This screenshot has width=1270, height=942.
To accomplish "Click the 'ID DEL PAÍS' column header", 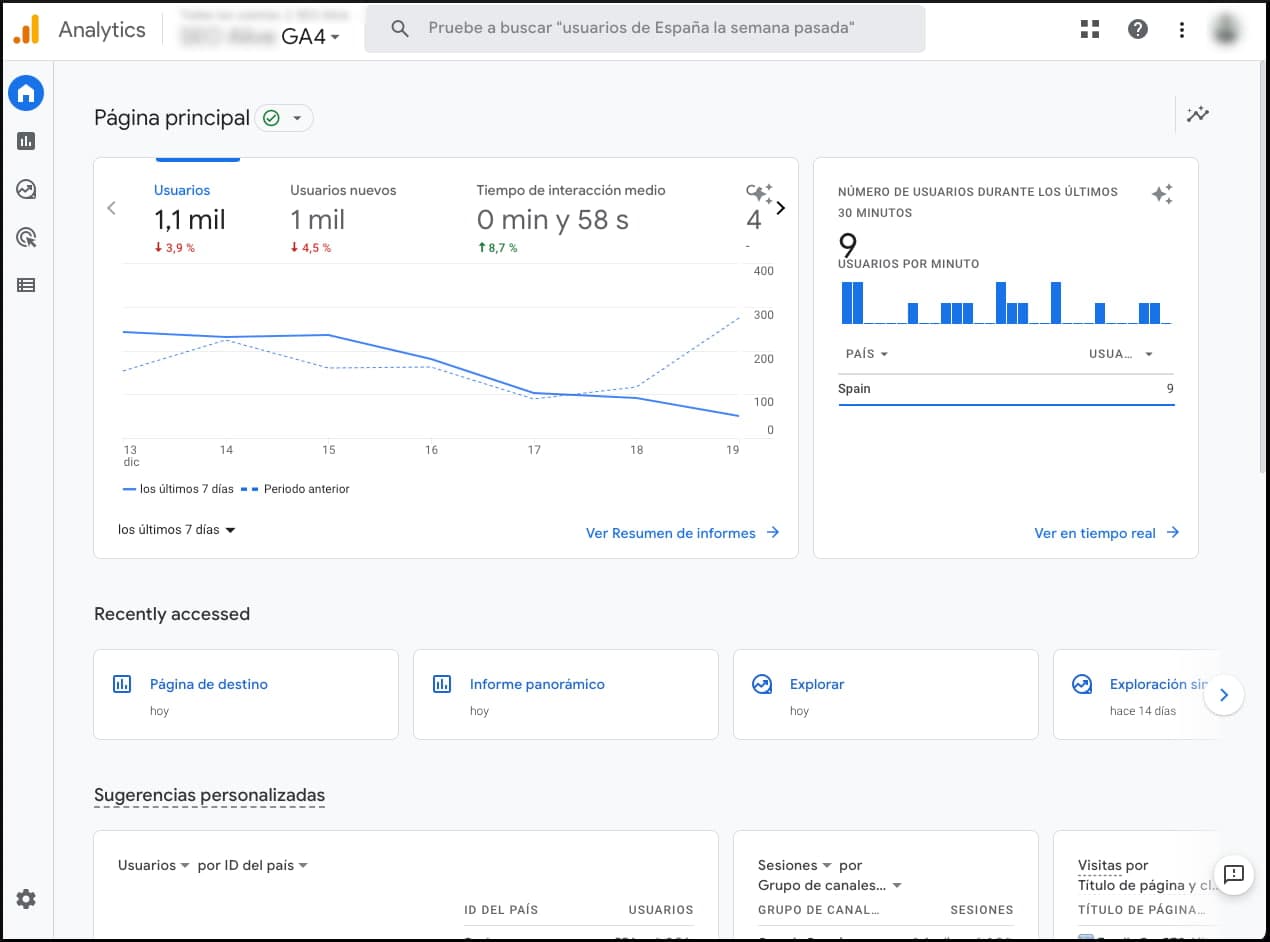I will pyautogui.click(x=501, y=910).
